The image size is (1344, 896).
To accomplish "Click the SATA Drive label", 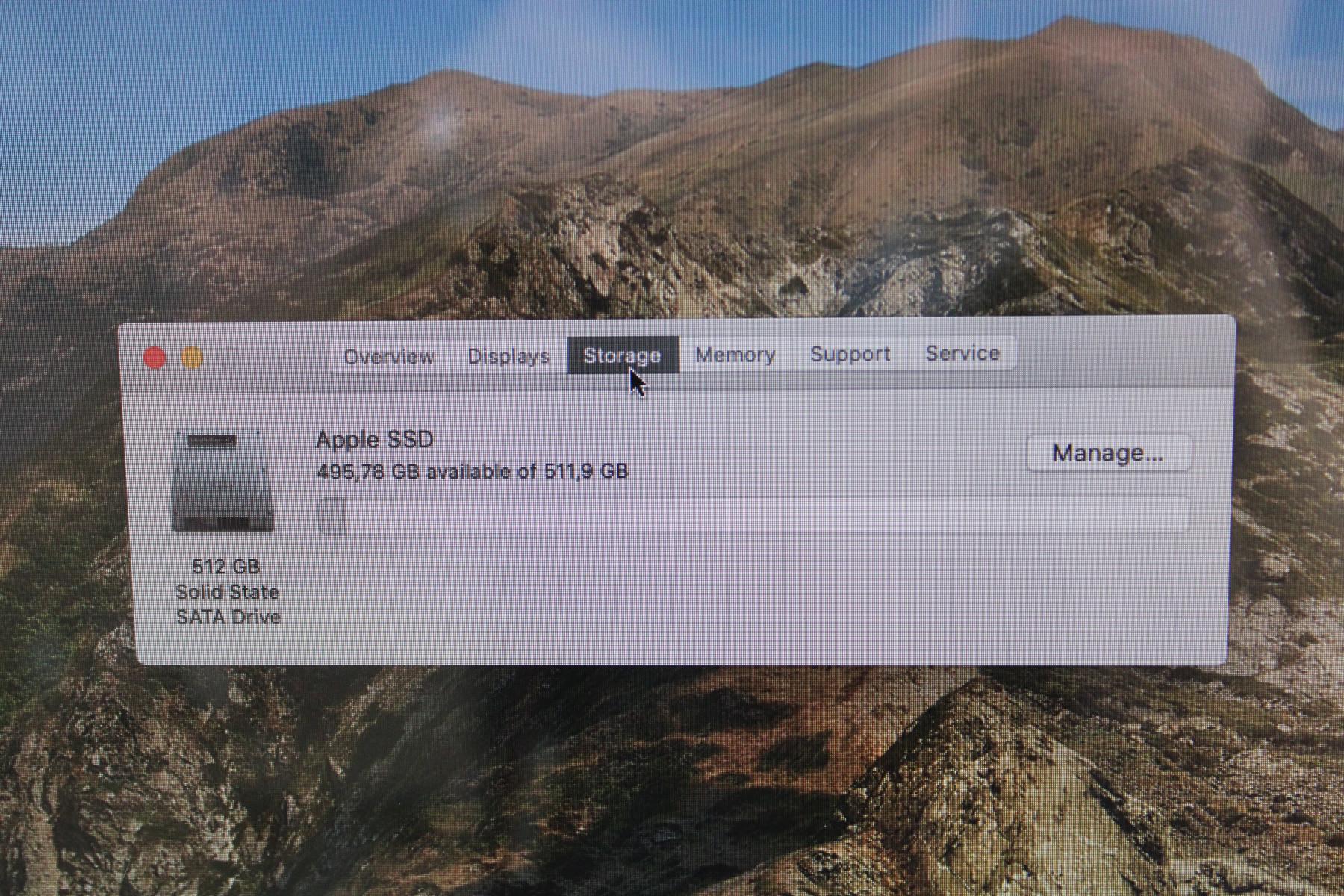I will click(x=228, y=617).
